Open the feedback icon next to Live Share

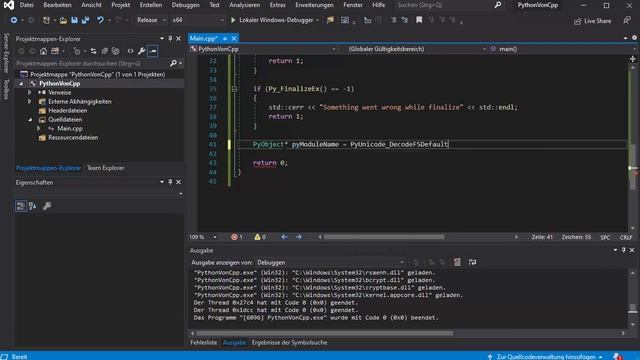pos(627,20)
